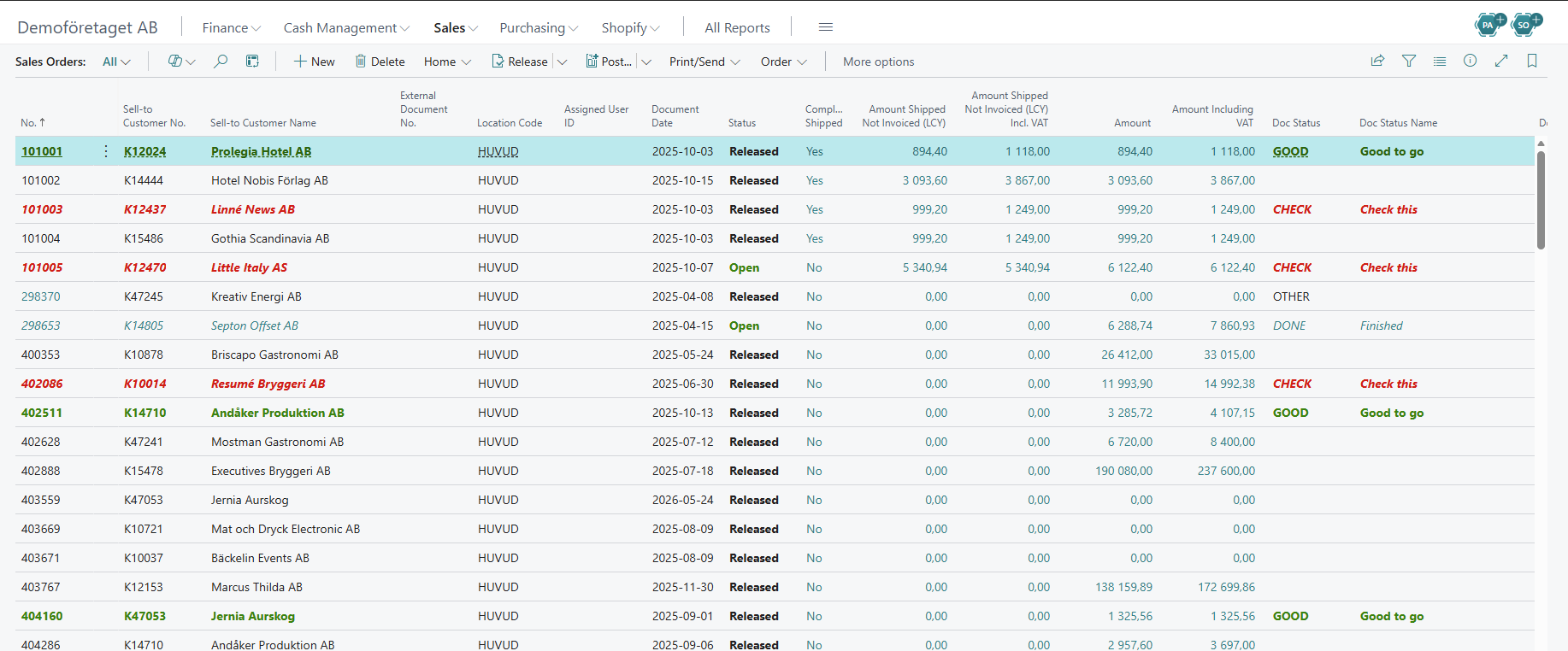The width and height of the screenshot is (1568, 651).
Task: Expand page with the diagonal arrows icon
Action: (x=1501, y=61)
